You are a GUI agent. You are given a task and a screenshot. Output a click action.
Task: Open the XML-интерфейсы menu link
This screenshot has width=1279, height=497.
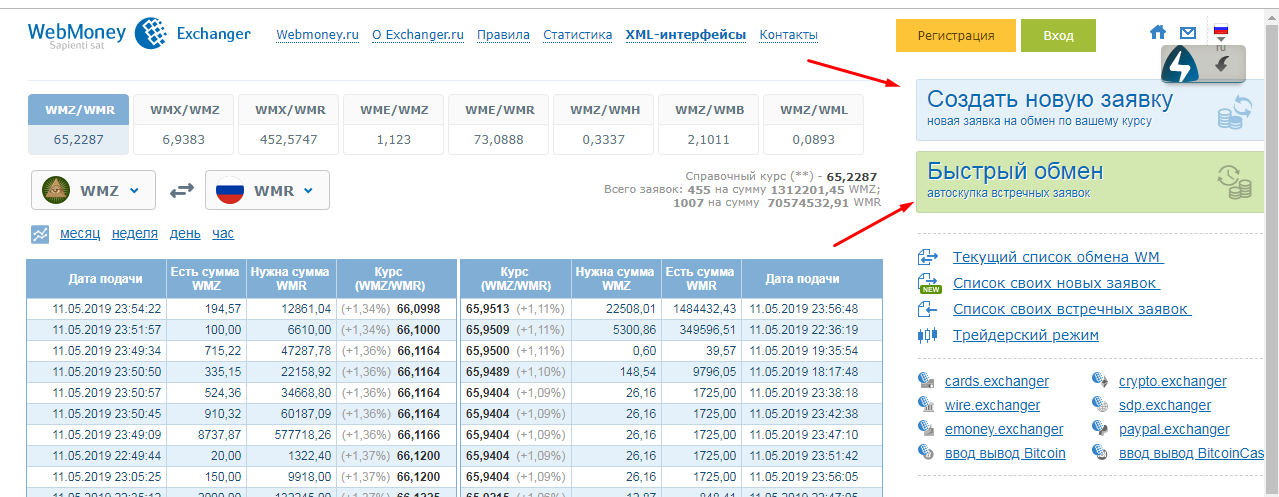coord(686,35)
